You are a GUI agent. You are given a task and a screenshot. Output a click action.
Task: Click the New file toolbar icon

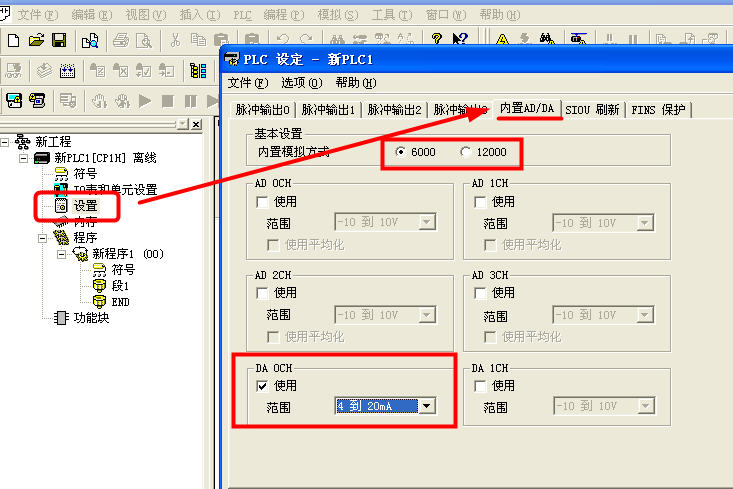14,40
